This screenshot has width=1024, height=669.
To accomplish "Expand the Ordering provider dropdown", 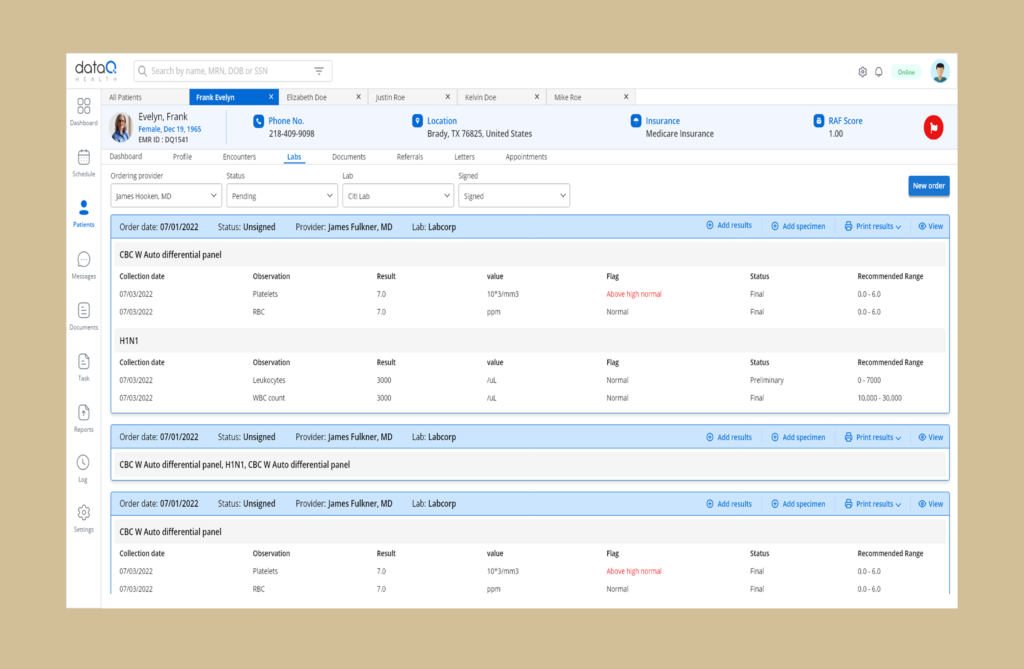I will coord(166,196).
